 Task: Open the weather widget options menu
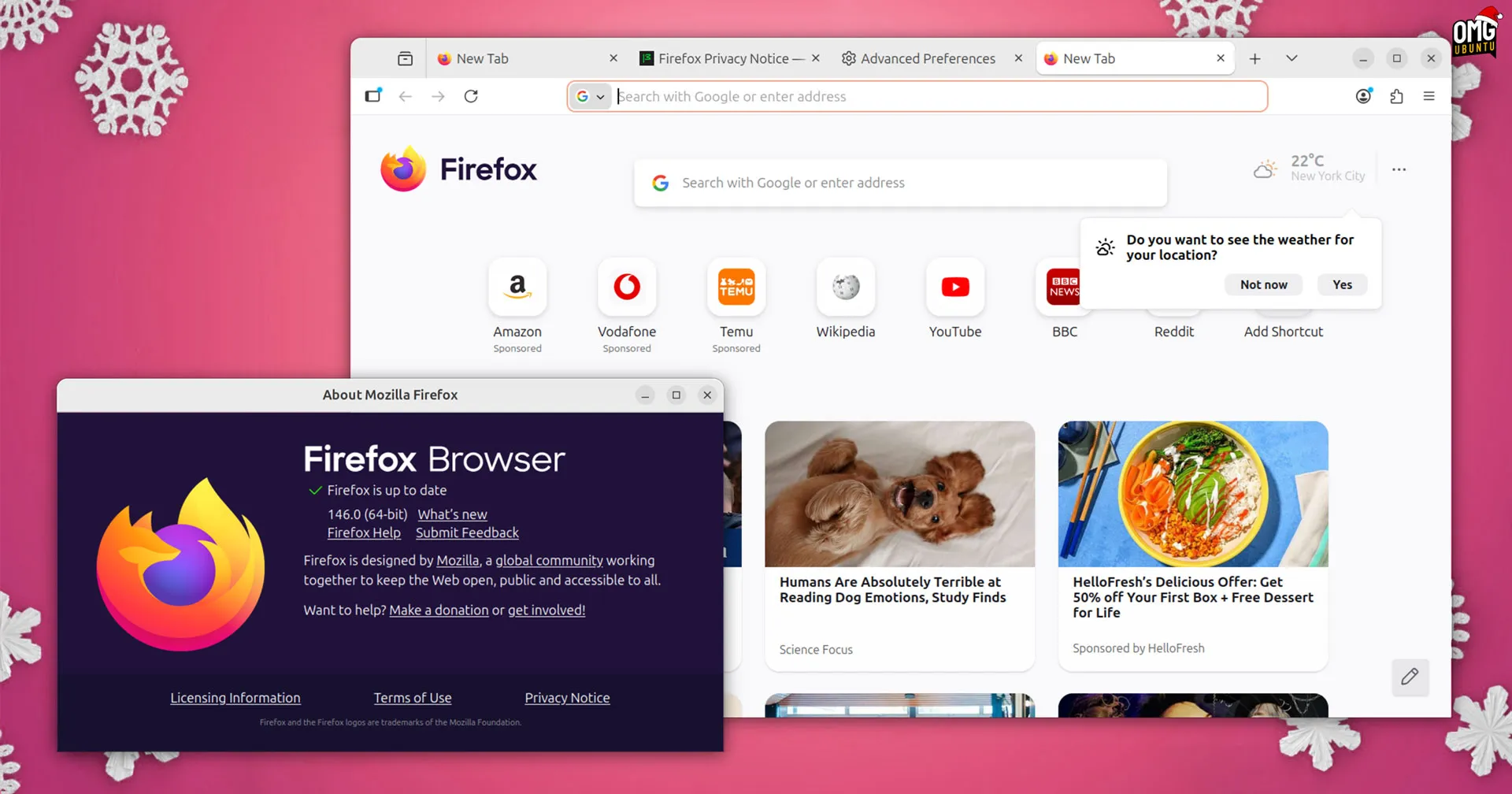pyautogui.click(x=1399, y=169)
